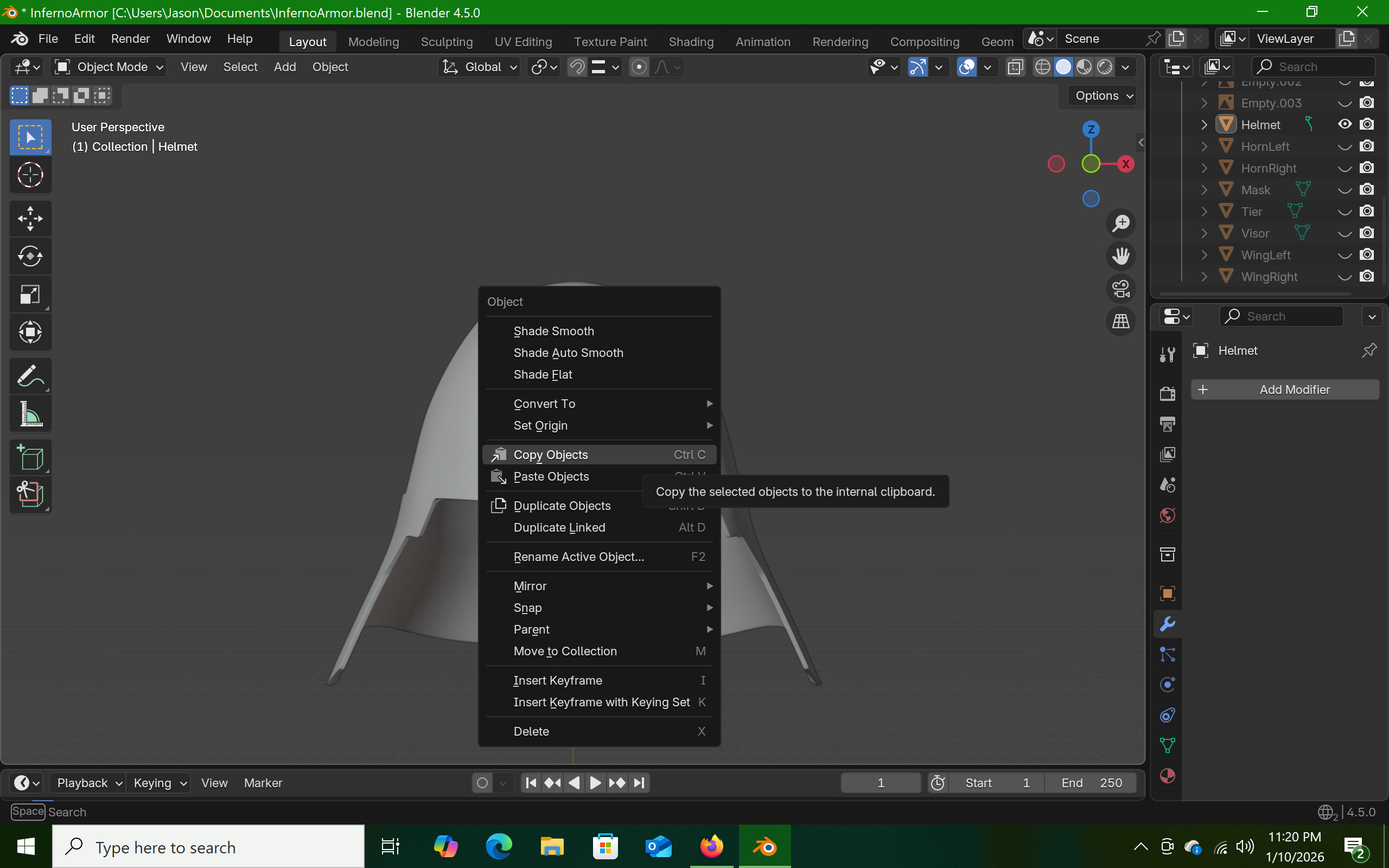This screenshot has height=868, width=1389.
Task: Choose the Annotate pencil tool
Action: pos(30,376)
